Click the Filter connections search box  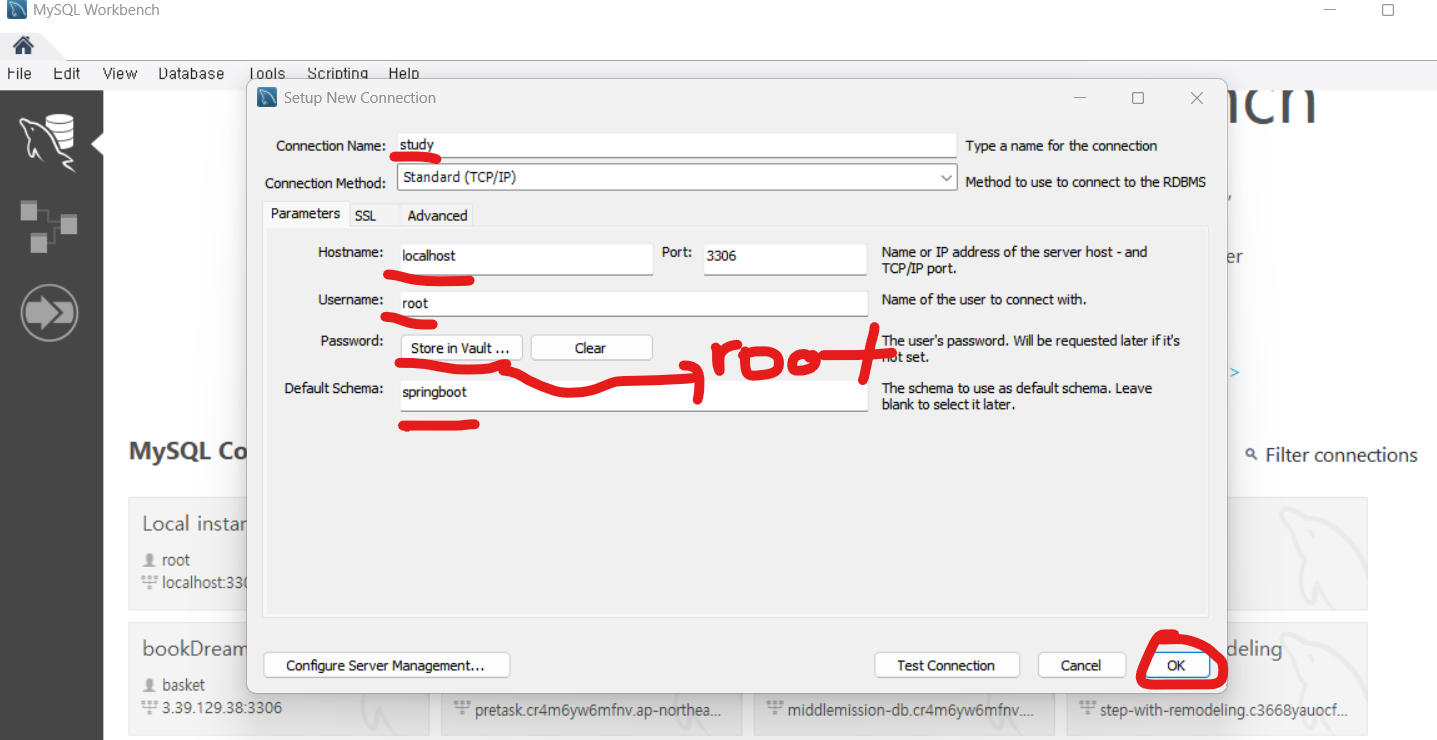(x=1341, y=455)
